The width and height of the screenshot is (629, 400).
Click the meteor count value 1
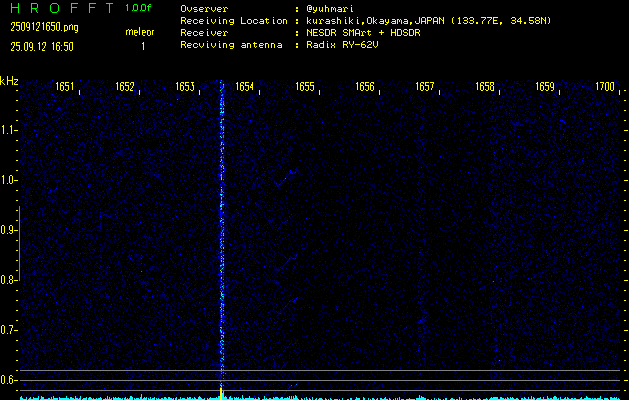[143, 47]
